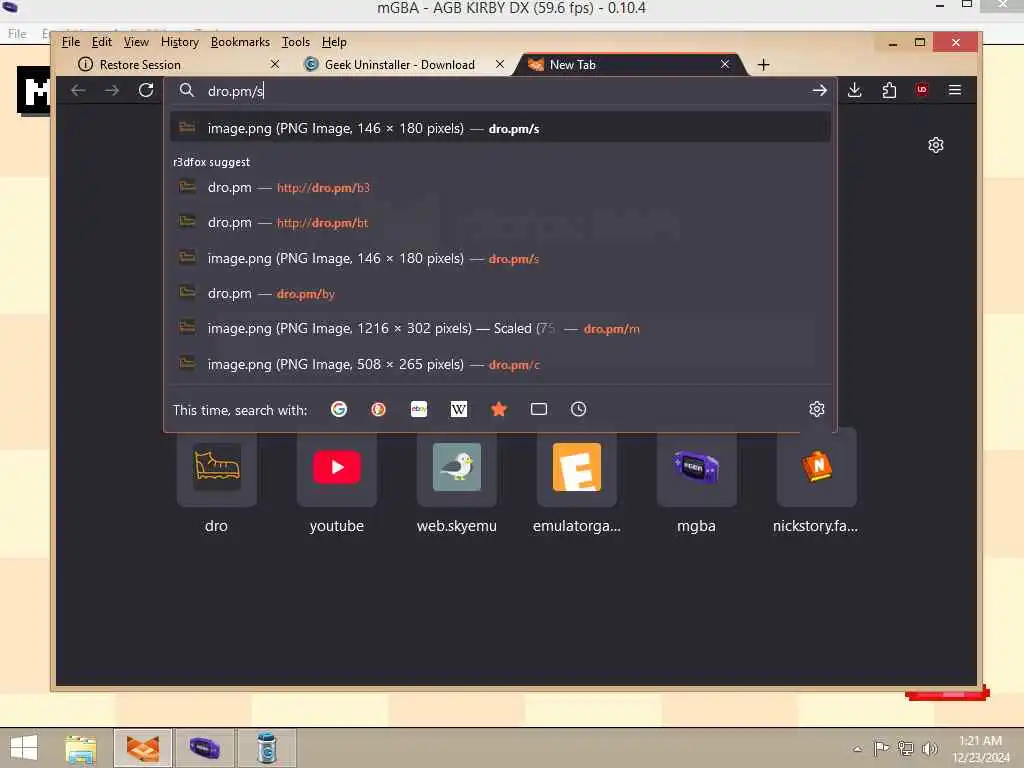The height and width of the screenshot is (768, 1024).
Task: Click the Go arrow in the address bar
Action: click(820, 90)
